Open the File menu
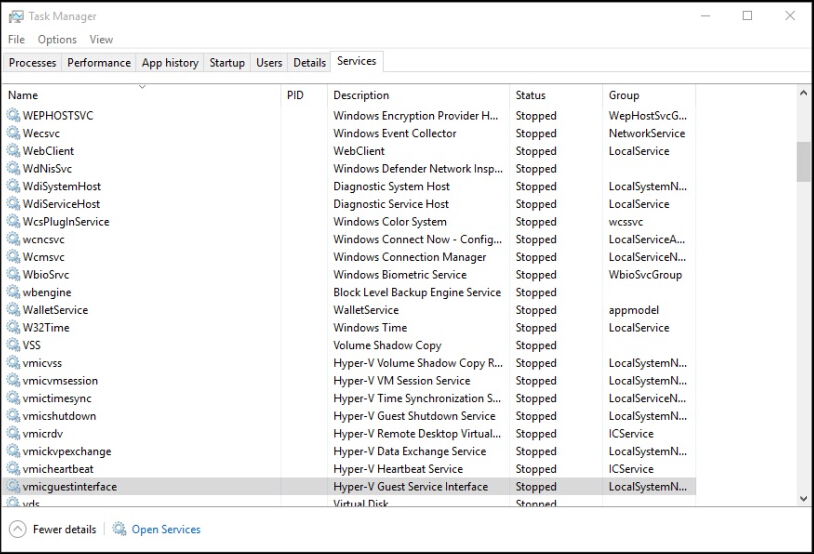The width and height of the screenshot is (814, 554). tap(16, 40)
